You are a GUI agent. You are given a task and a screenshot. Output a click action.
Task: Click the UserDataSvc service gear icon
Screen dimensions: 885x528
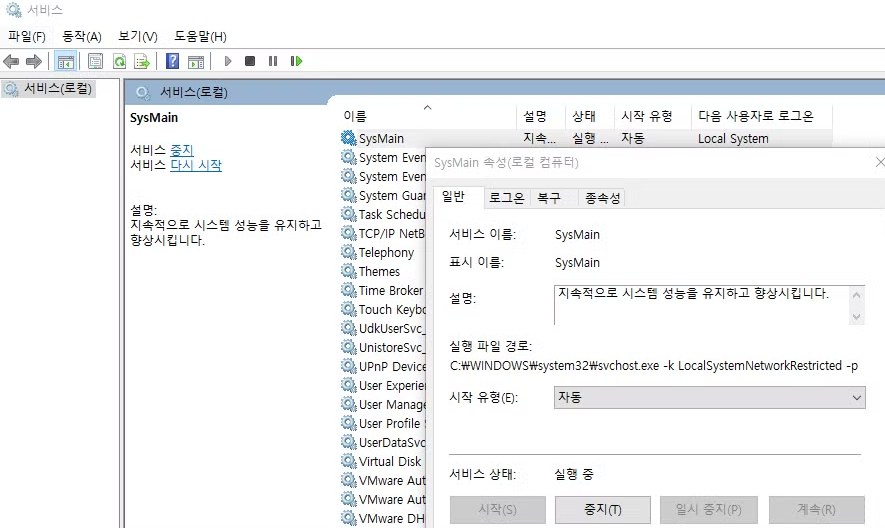pos(349,442)
